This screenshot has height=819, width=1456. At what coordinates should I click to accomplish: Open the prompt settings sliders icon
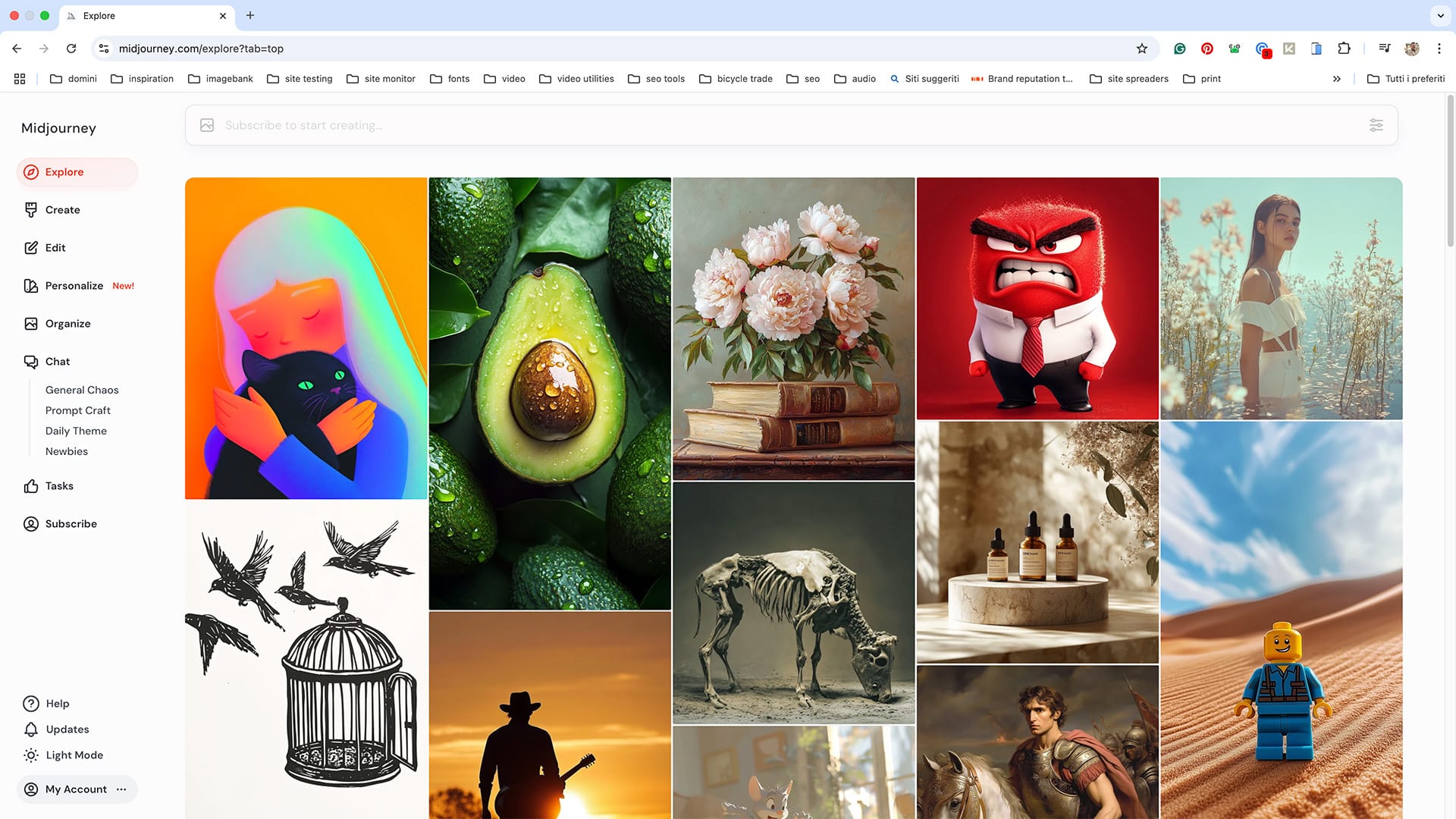pyautogui.click(x=1376, y=125)
